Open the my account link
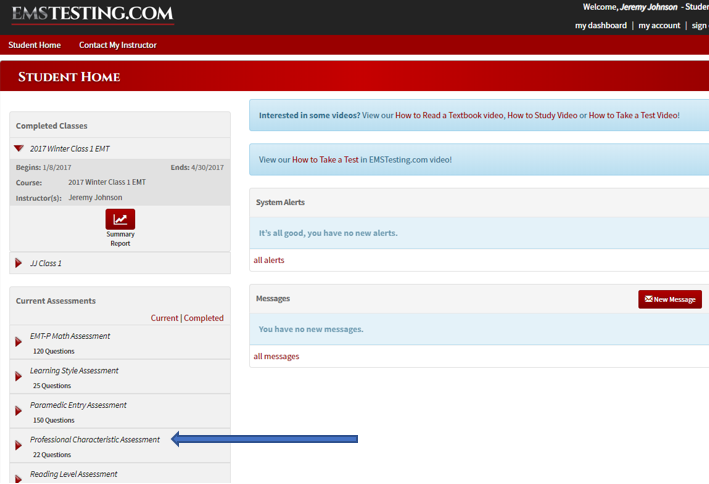 [x=659, y=25]
